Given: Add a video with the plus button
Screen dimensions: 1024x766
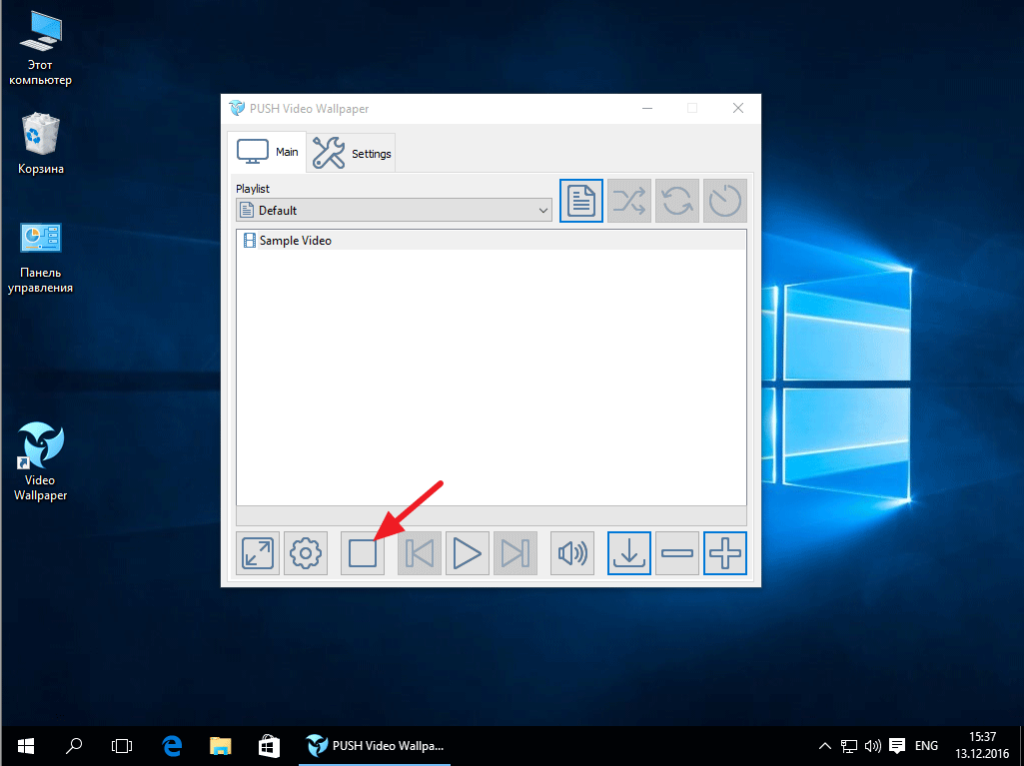Looking at the screenshot, I should 725,553.
